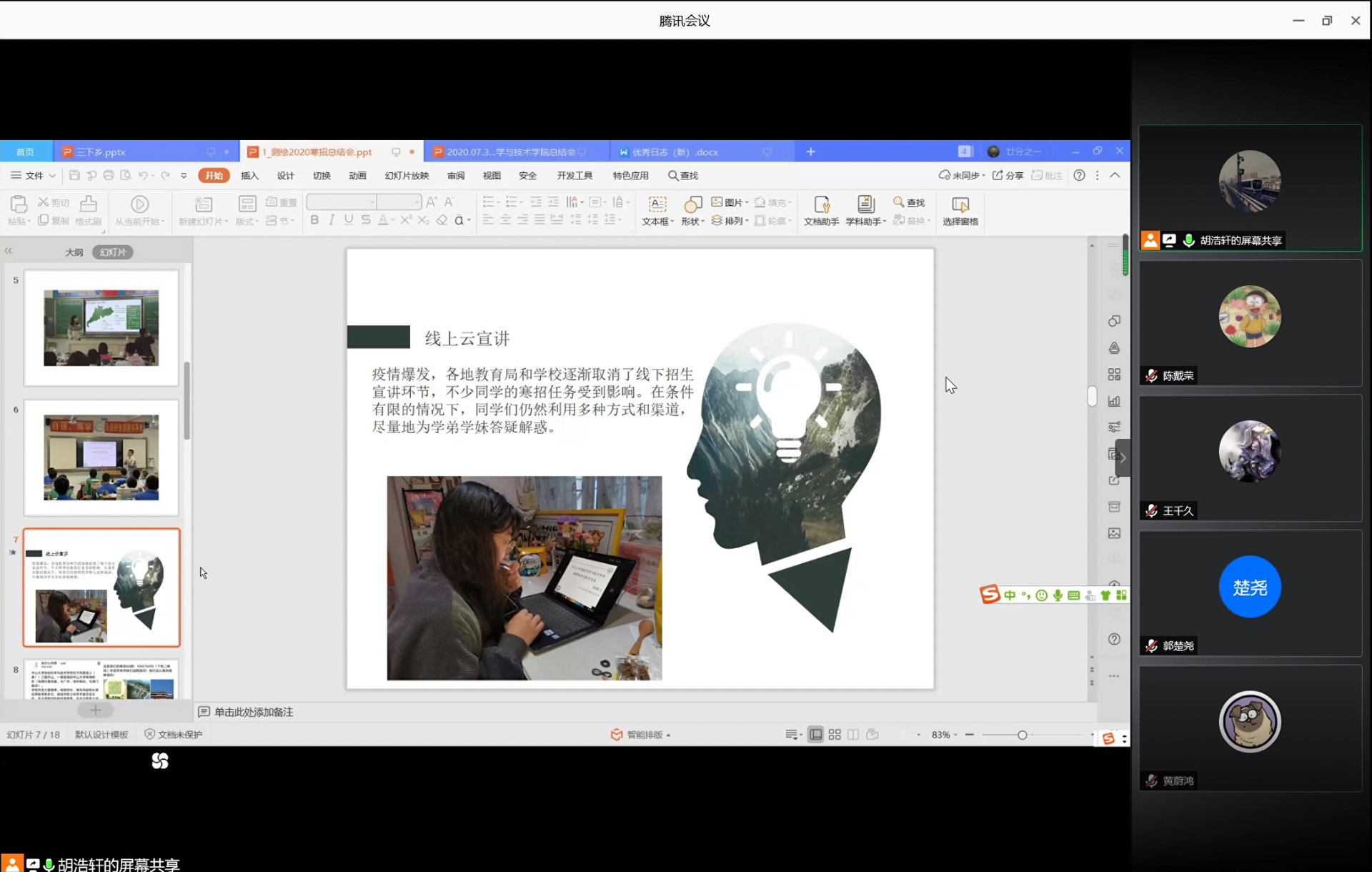Click the format painter (格式刷) icon
Viewport: 1372px width, 872px height.
click(x=89, y=206)
